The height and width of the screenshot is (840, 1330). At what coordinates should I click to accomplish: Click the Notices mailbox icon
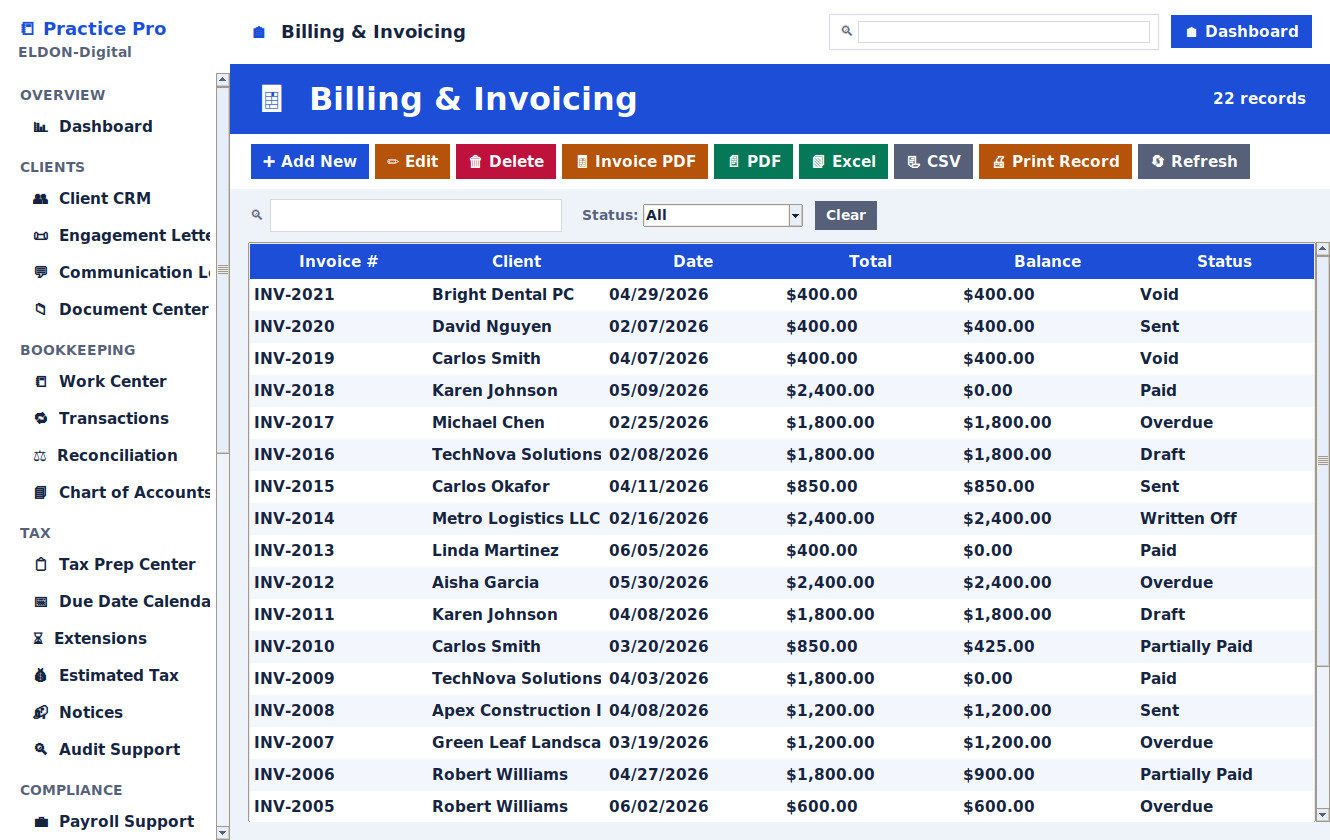coord(41,713)
